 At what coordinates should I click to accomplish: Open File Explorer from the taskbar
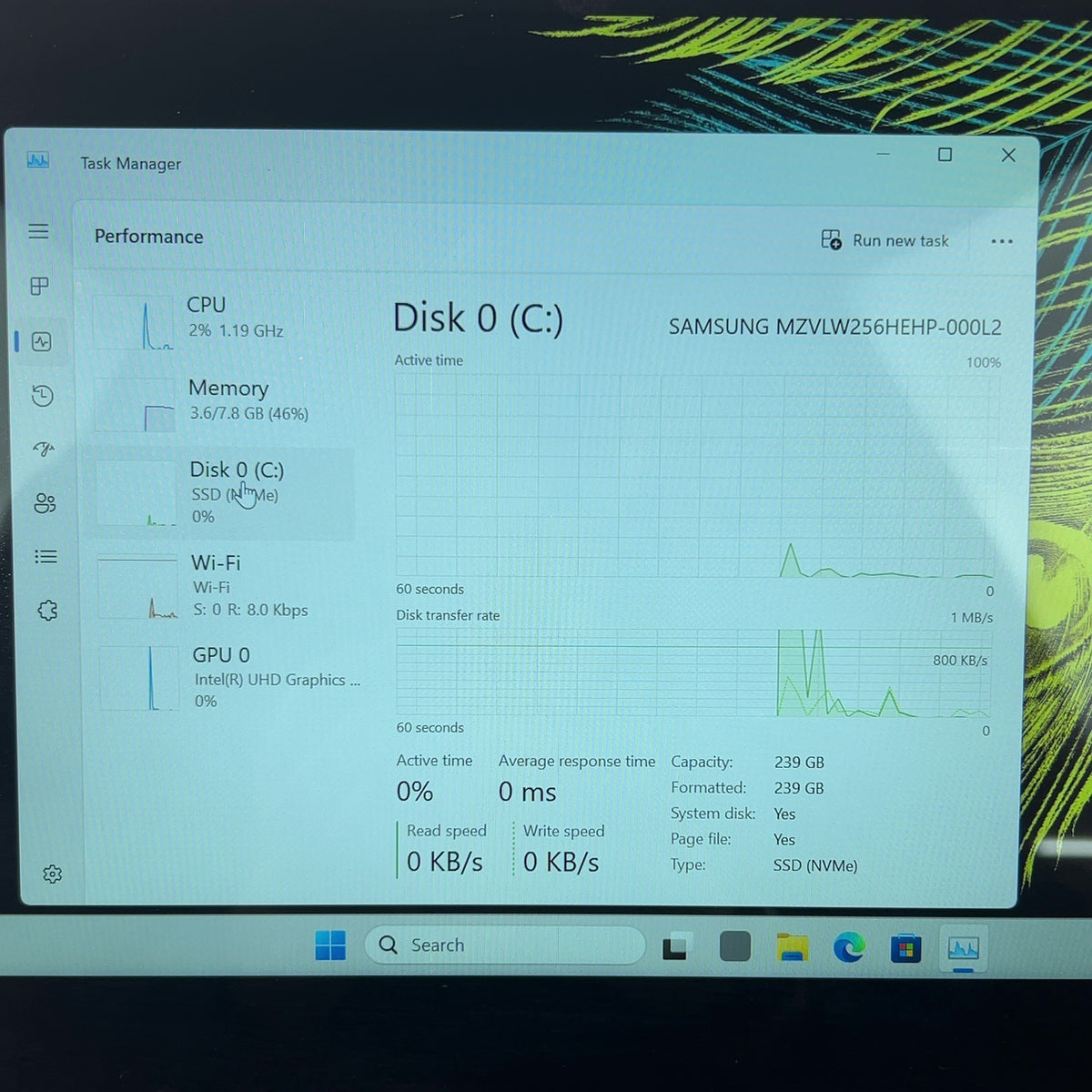coord(793,947)
